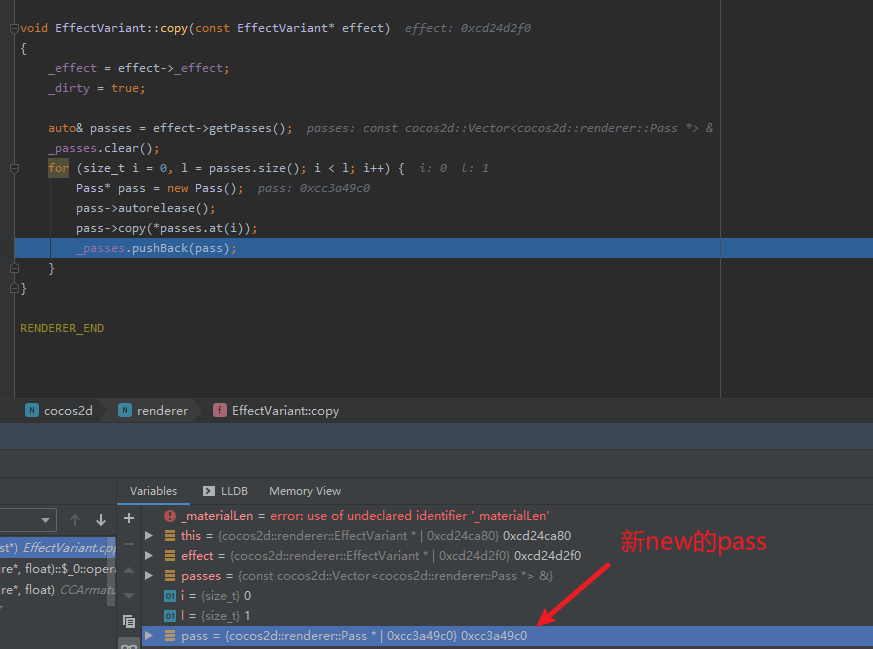
Task: Click 'auto& passes = effect->getPasses();' line
Action: [170, 128]
